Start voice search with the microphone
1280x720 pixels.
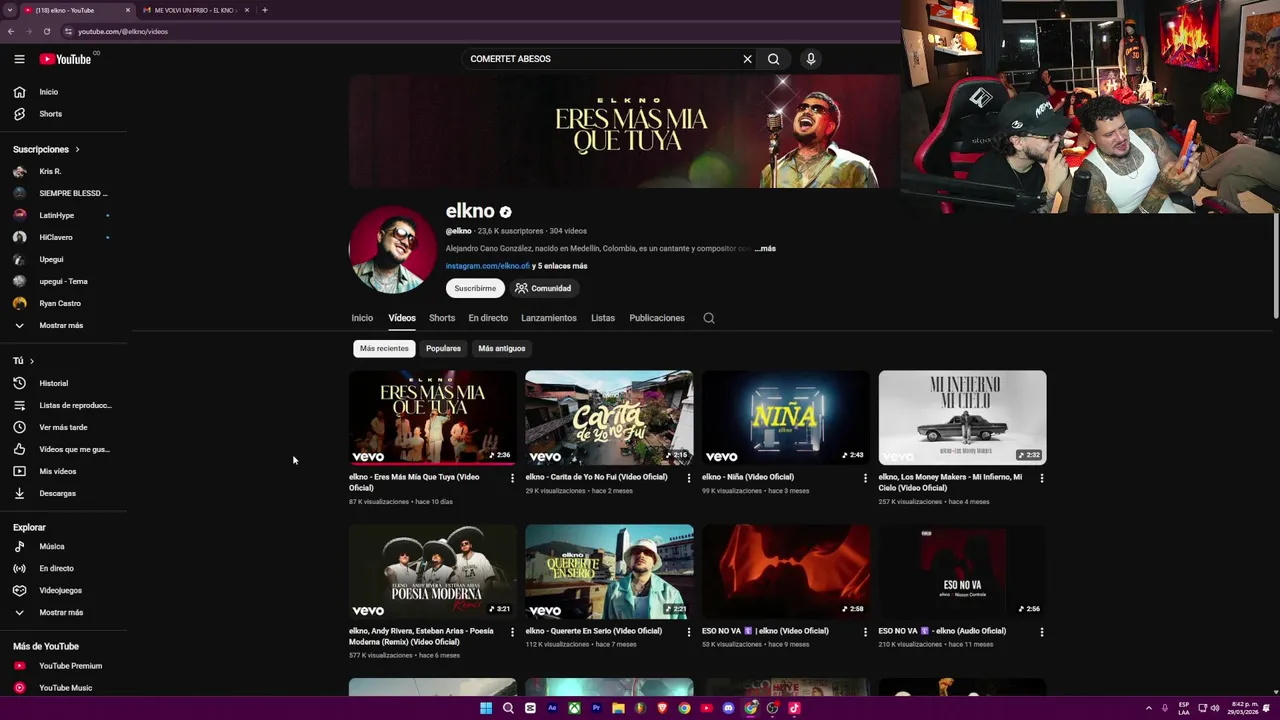(811, 59)
